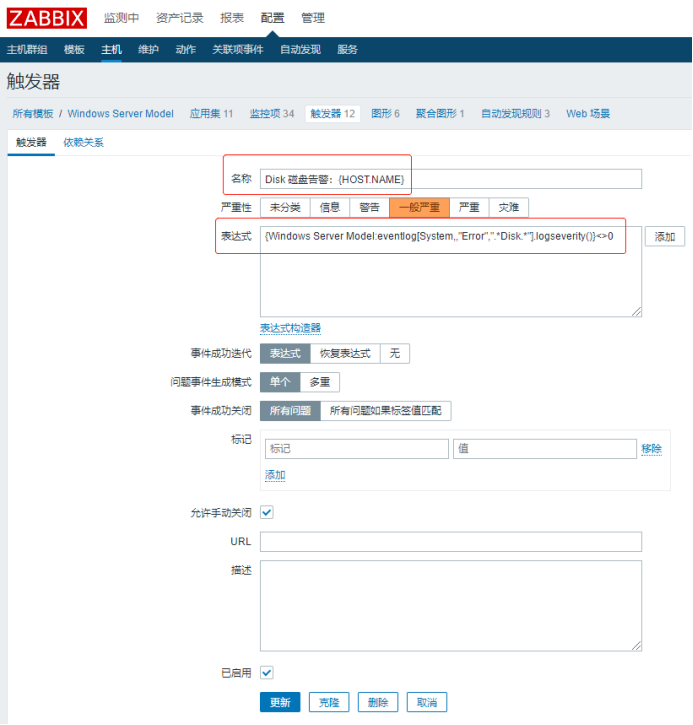
Task: Go to 动作 submenu
Action: [x=185, y=49]
